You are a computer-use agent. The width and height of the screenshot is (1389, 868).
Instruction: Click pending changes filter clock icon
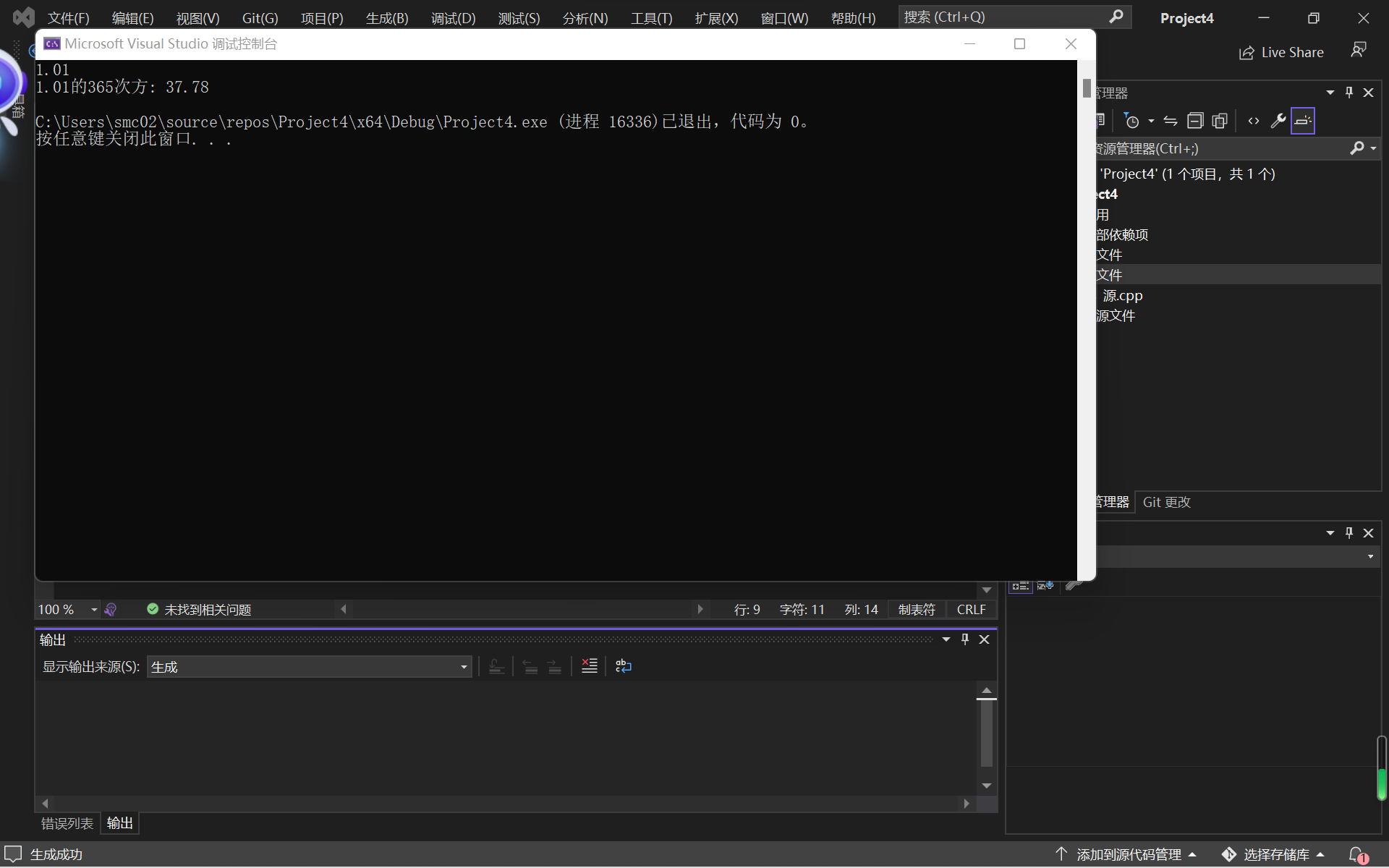1132,121
